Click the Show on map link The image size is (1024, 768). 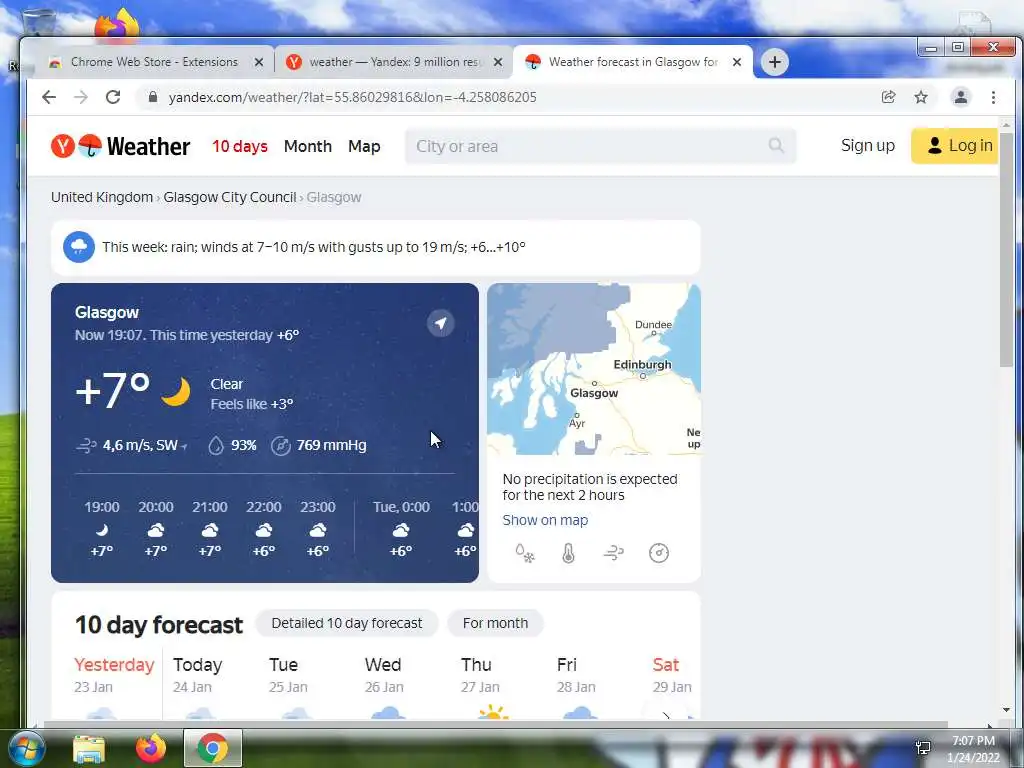pyautogui.click(x=545, y=520)
